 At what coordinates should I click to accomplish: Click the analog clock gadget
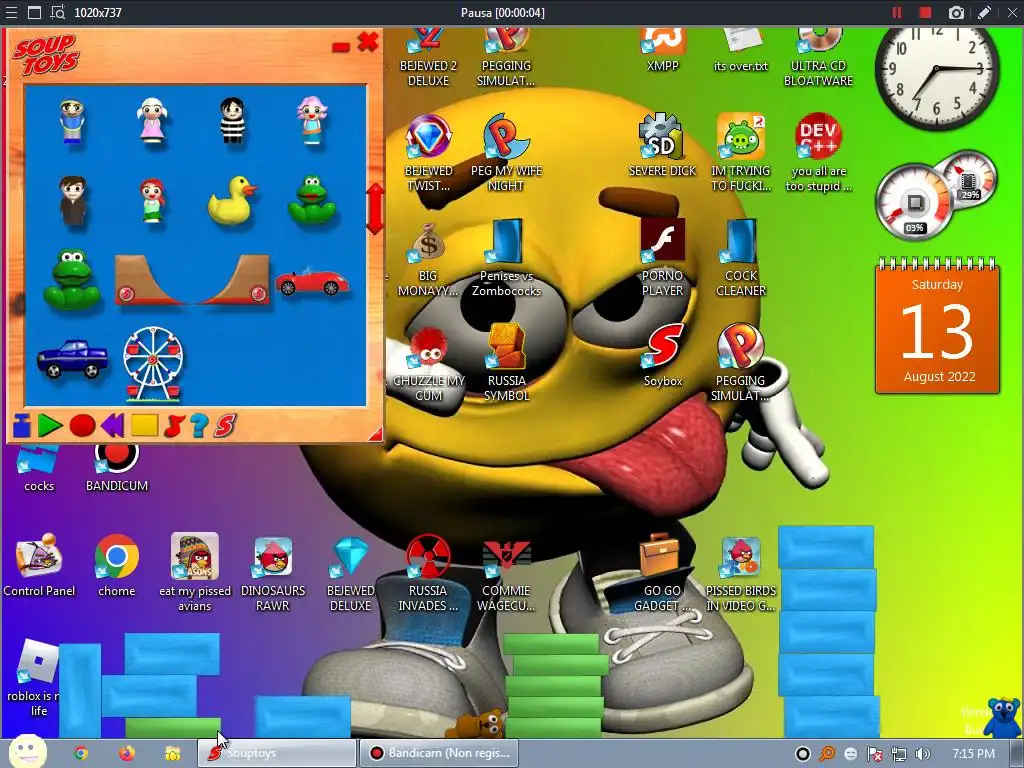pyautogui.click(x=937, y=70)
